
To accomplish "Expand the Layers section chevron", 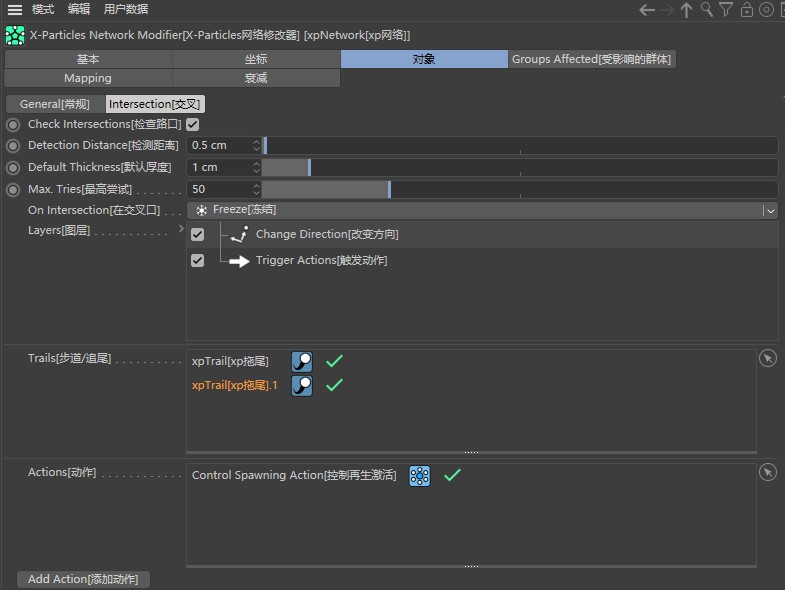I will tap(181, 229).
